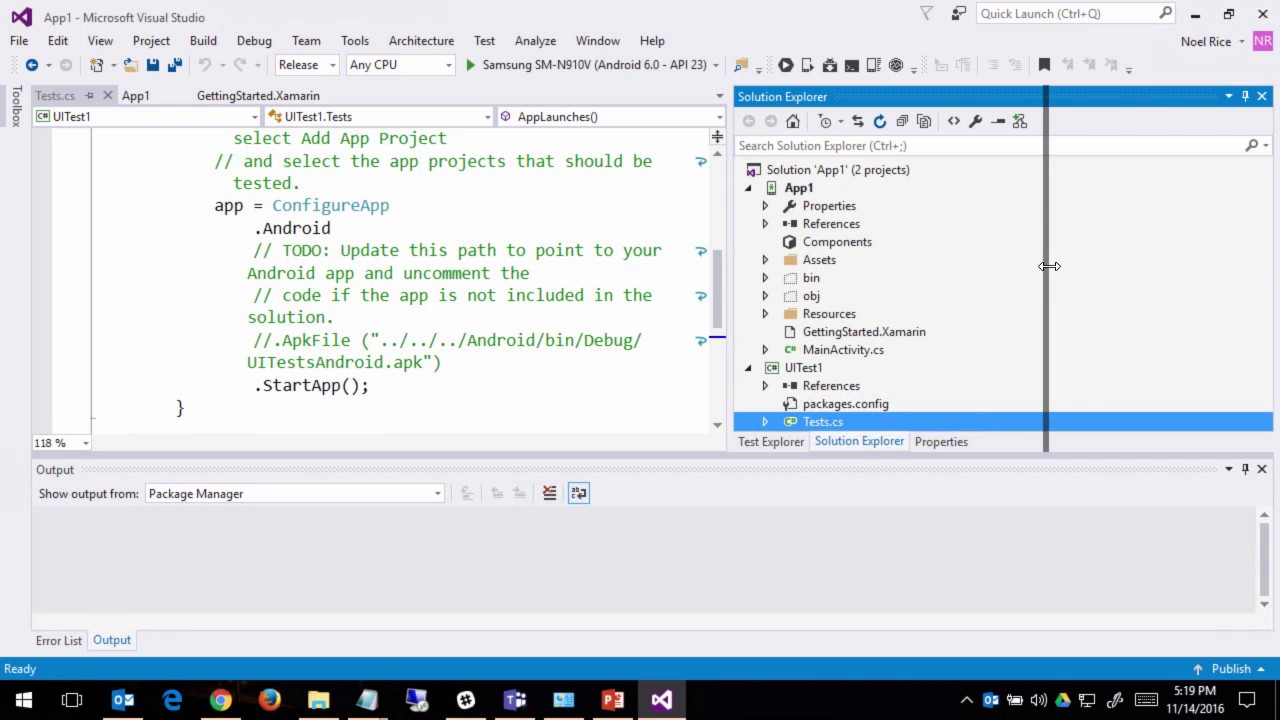The width and height of the screenshot is (1280, 720).
Task: Toggle auto hide on the Output panel
Action: (1245, 469)
